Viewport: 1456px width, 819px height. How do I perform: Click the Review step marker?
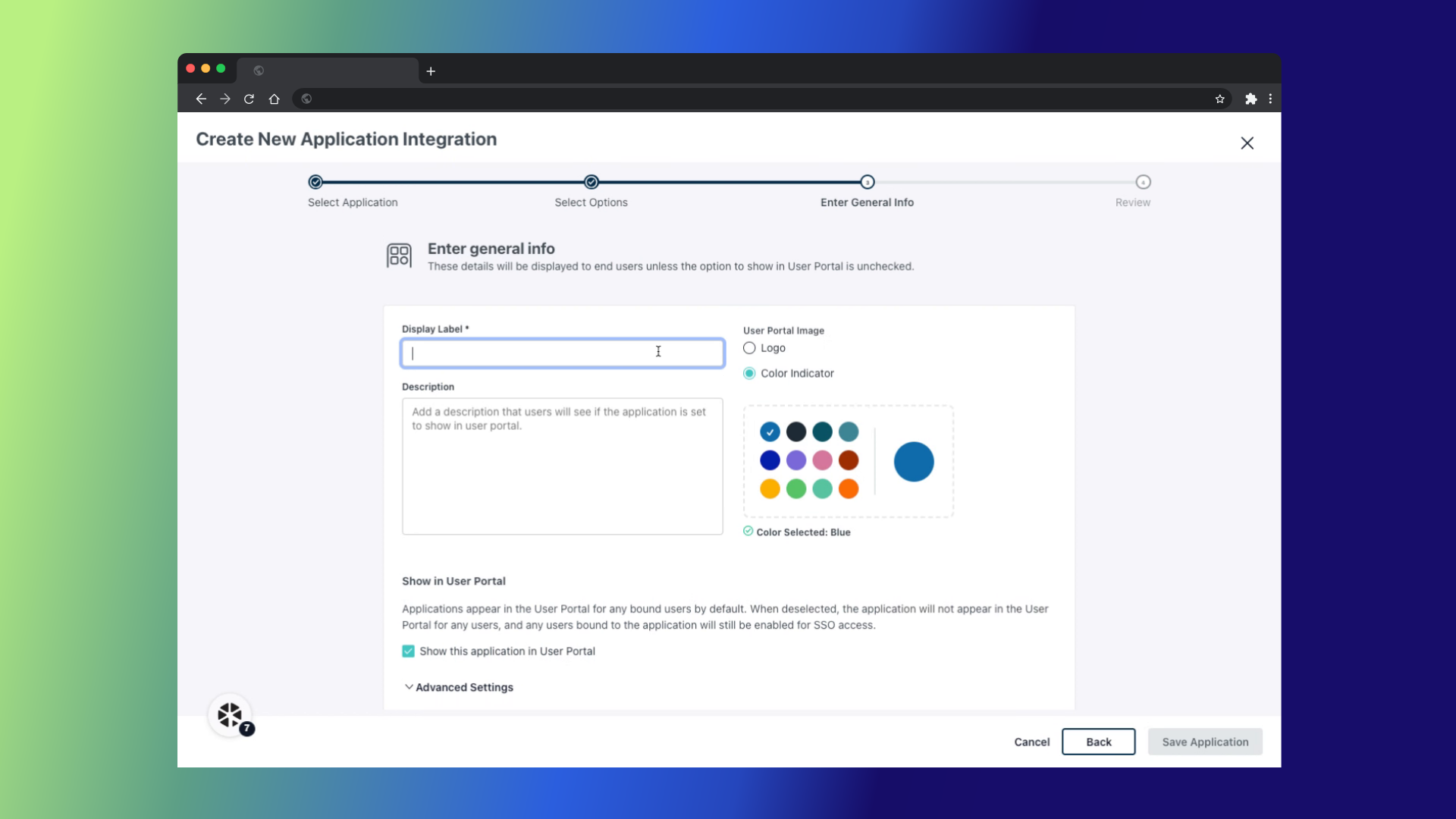tap(1143, 182)
